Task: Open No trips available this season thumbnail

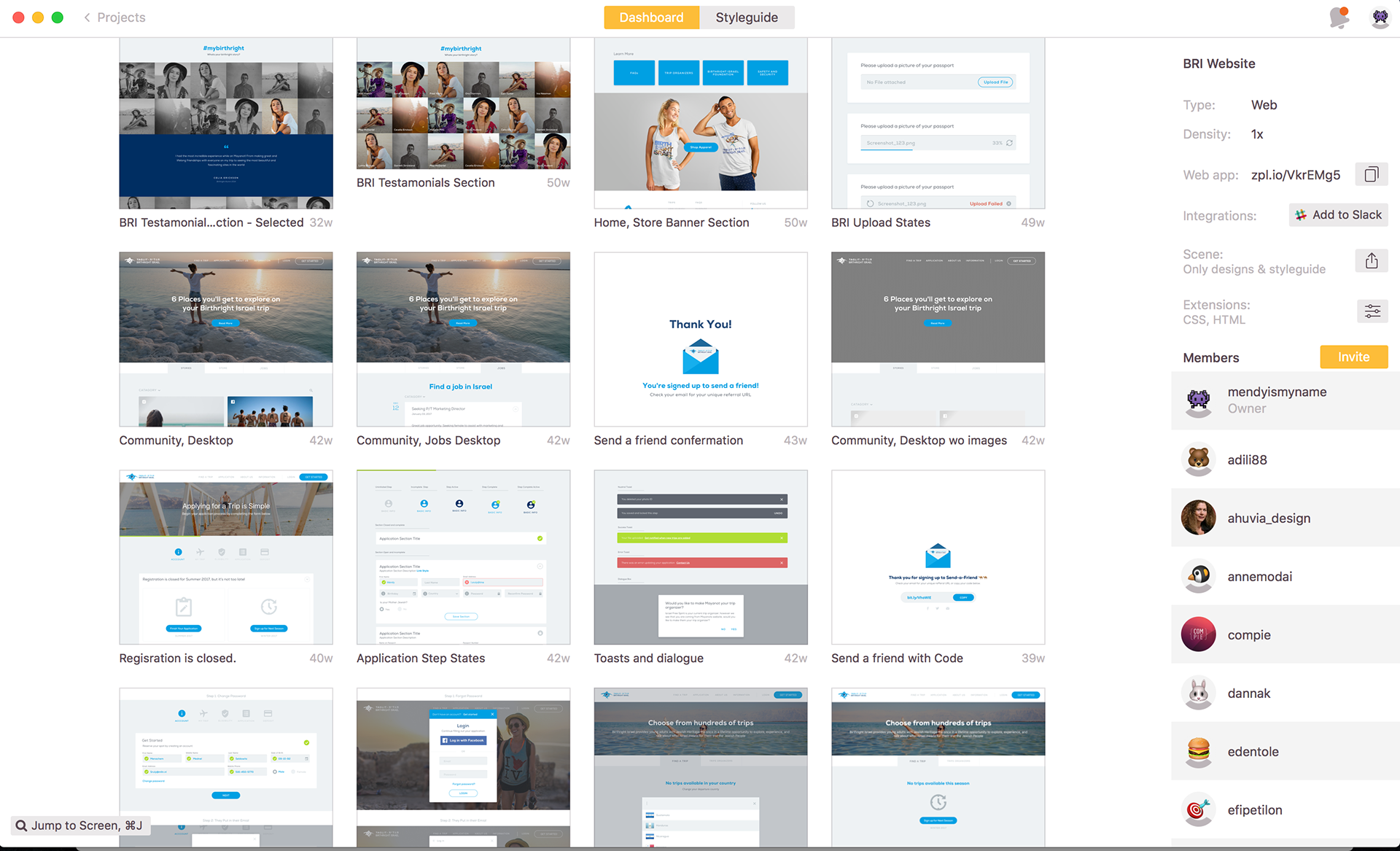Action: click(938, 767)
